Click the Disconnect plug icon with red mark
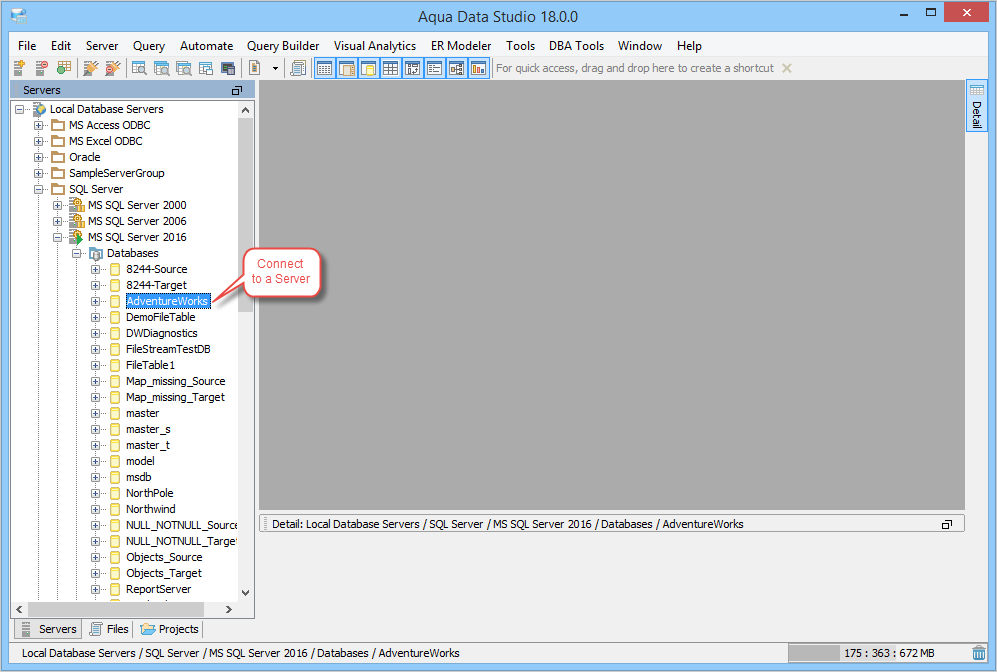The image size is (997, 672). click(x=113, y=68)
